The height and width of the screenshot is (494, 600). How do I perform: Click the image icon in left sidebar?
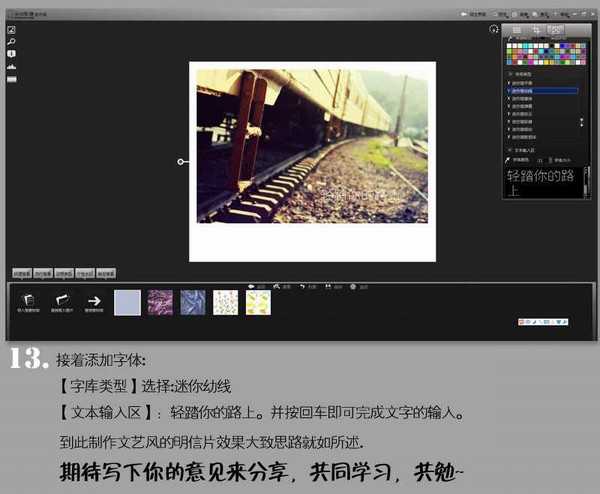(x=12, y=30)
